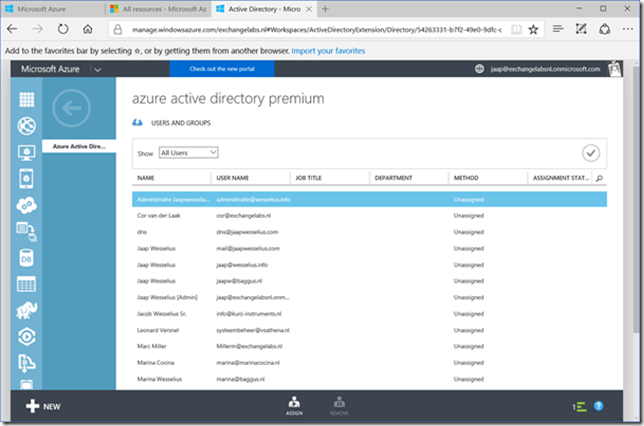Image resolution: width=644 pixels, height=426 pixels.
Task: Open the Show All Users dropdown
Action: point(188,153)
